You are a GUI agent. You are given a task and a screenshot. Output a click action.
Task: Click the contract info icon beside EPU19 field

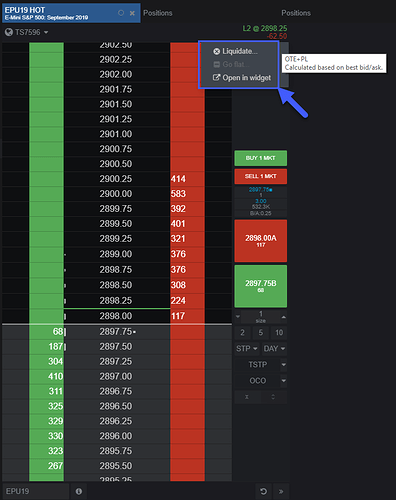tap(79, 491)
